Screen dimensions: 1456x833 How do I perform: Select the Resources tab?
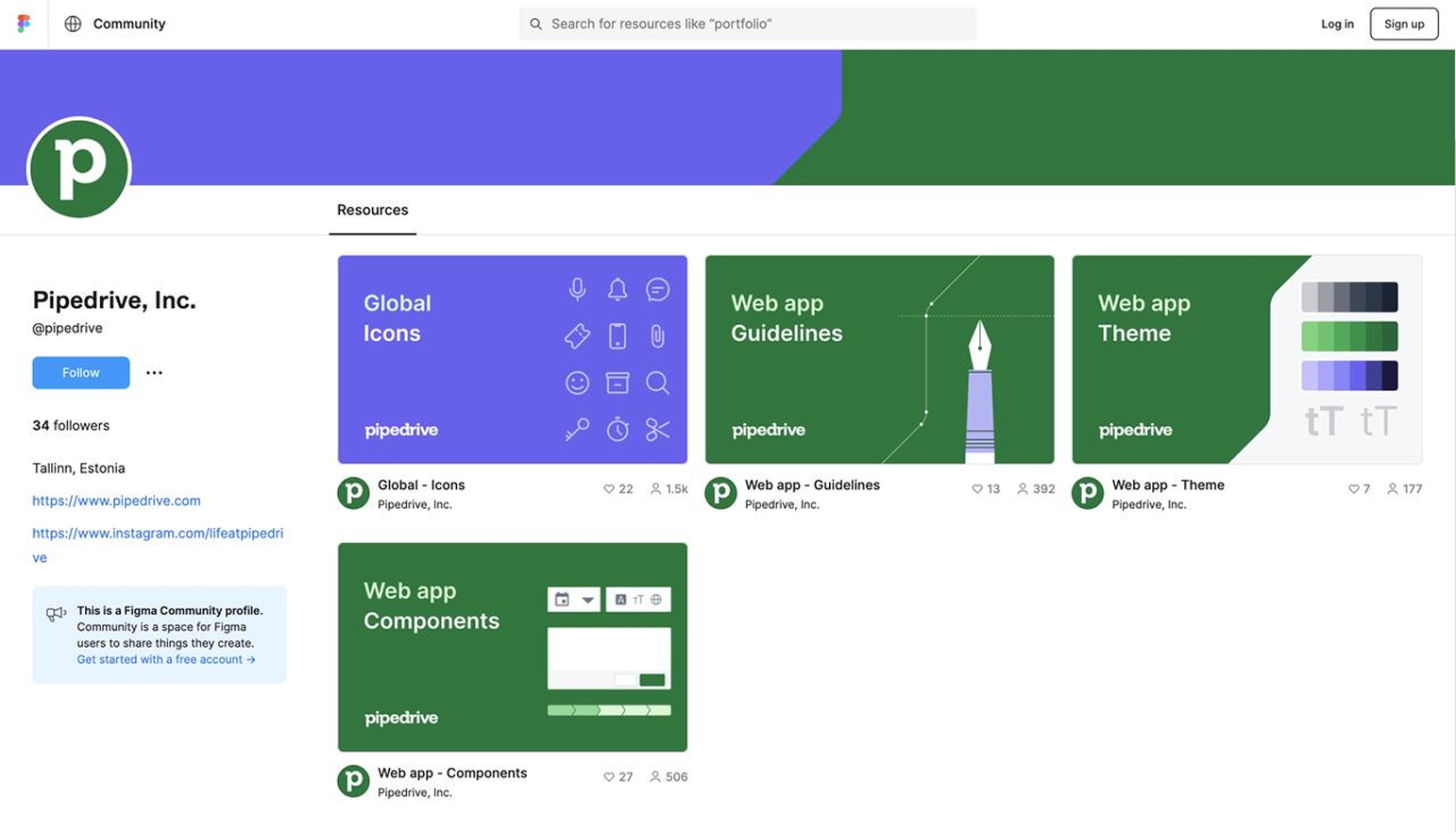tap(373, 210)
